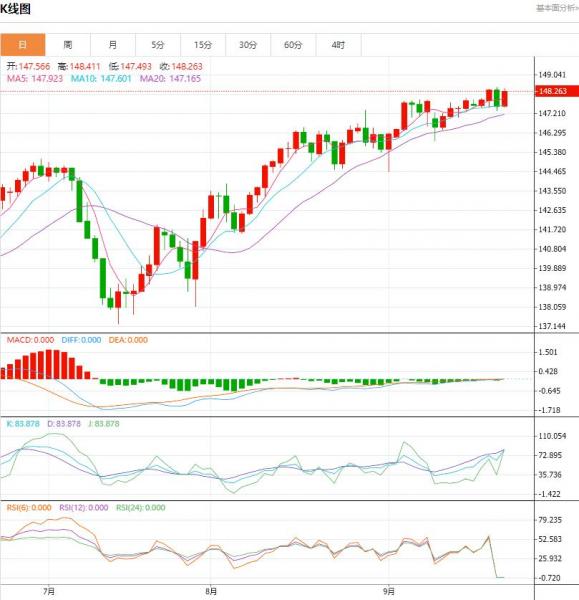Screen dimensions: 579x600
Task: Click the MA5 indicator label
Action: [35, 79]
